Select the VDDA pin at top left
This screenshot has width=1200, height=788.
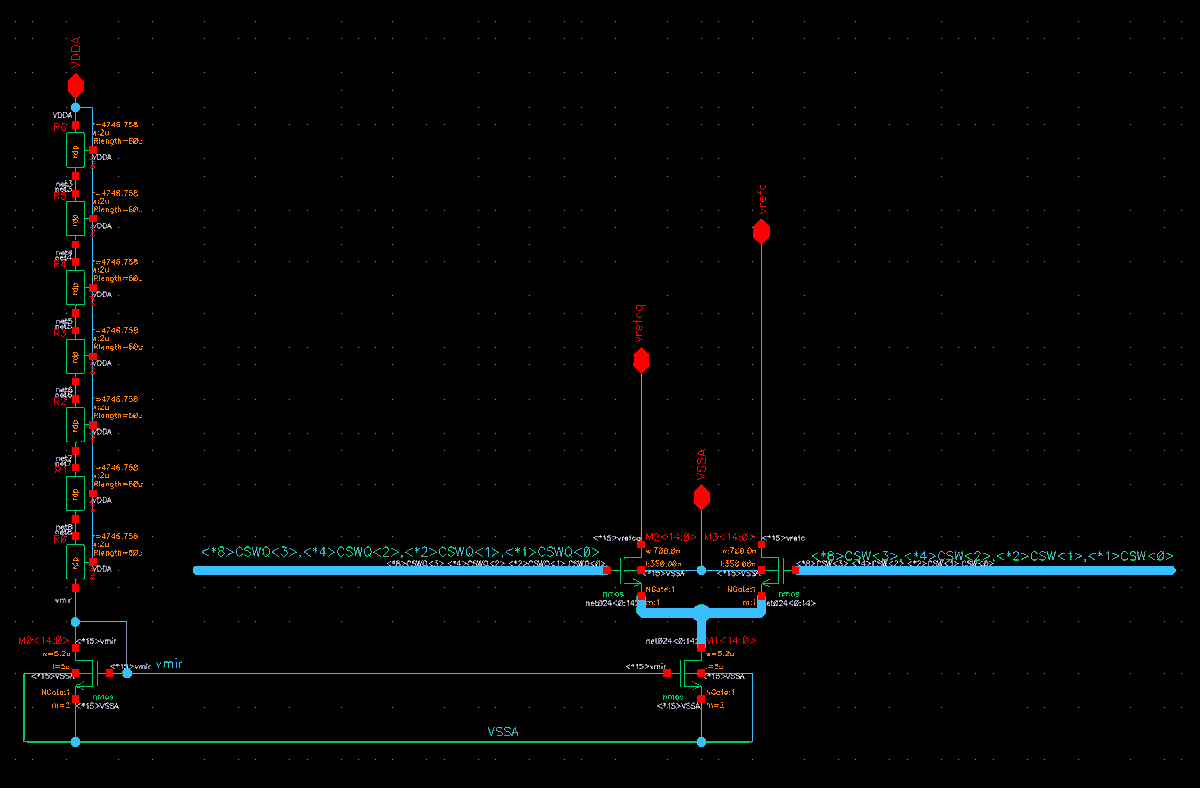pos(75,85)
